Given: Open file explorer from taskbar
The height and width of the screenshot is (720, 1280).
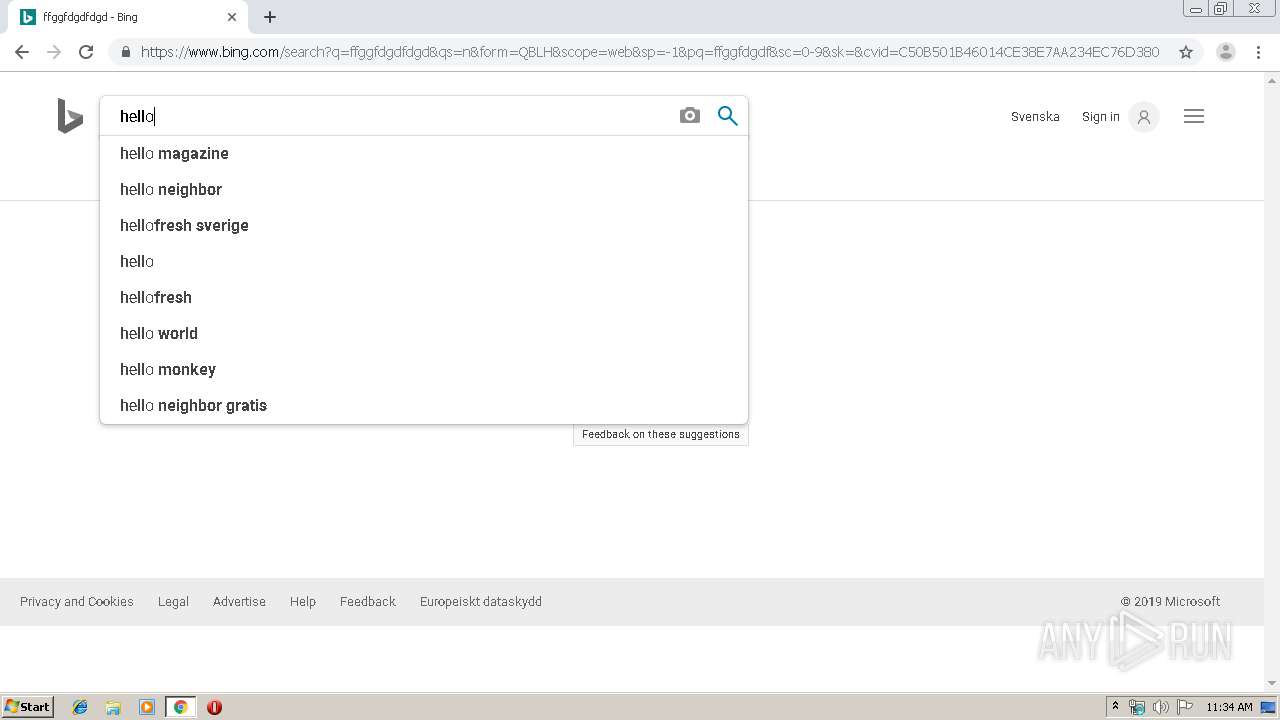Looking at the screenshot, I should 113,707.
